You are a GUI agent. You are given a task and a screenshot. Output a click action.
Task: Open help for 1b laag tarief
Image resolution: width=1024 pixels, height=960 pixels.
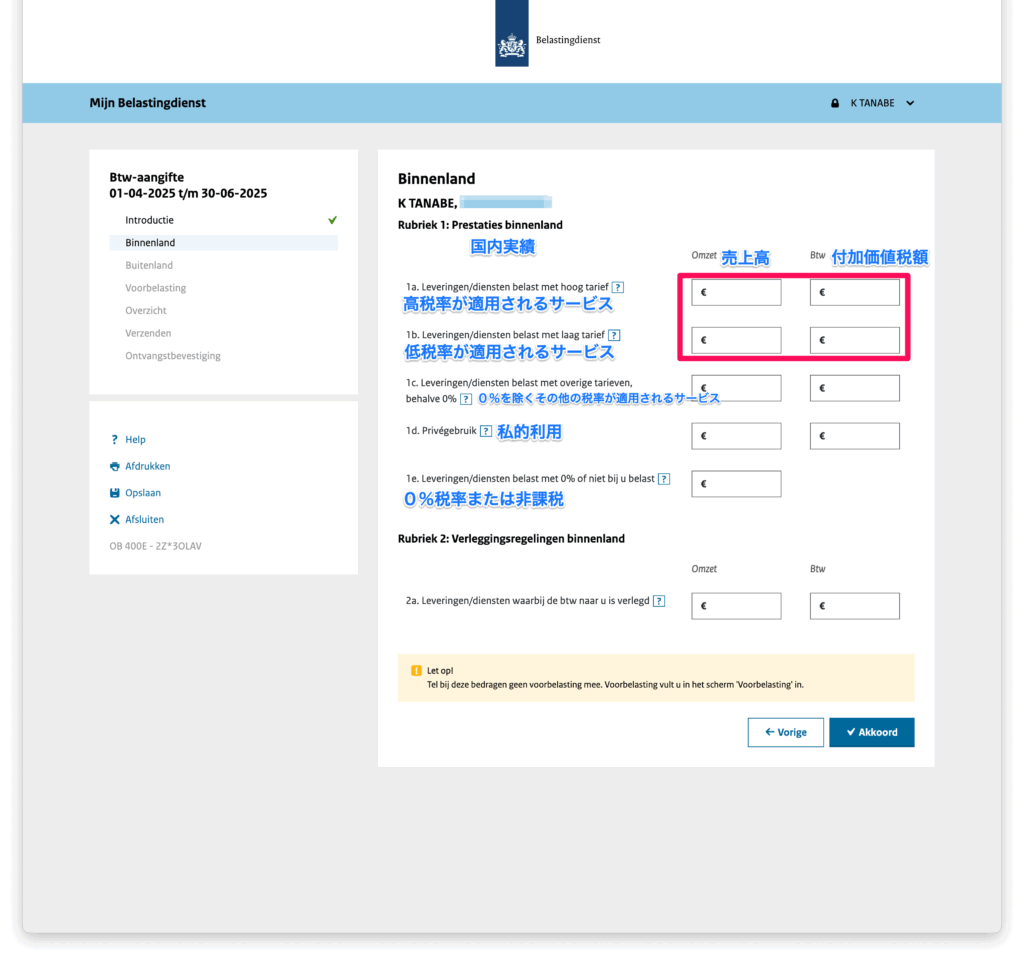614,335
